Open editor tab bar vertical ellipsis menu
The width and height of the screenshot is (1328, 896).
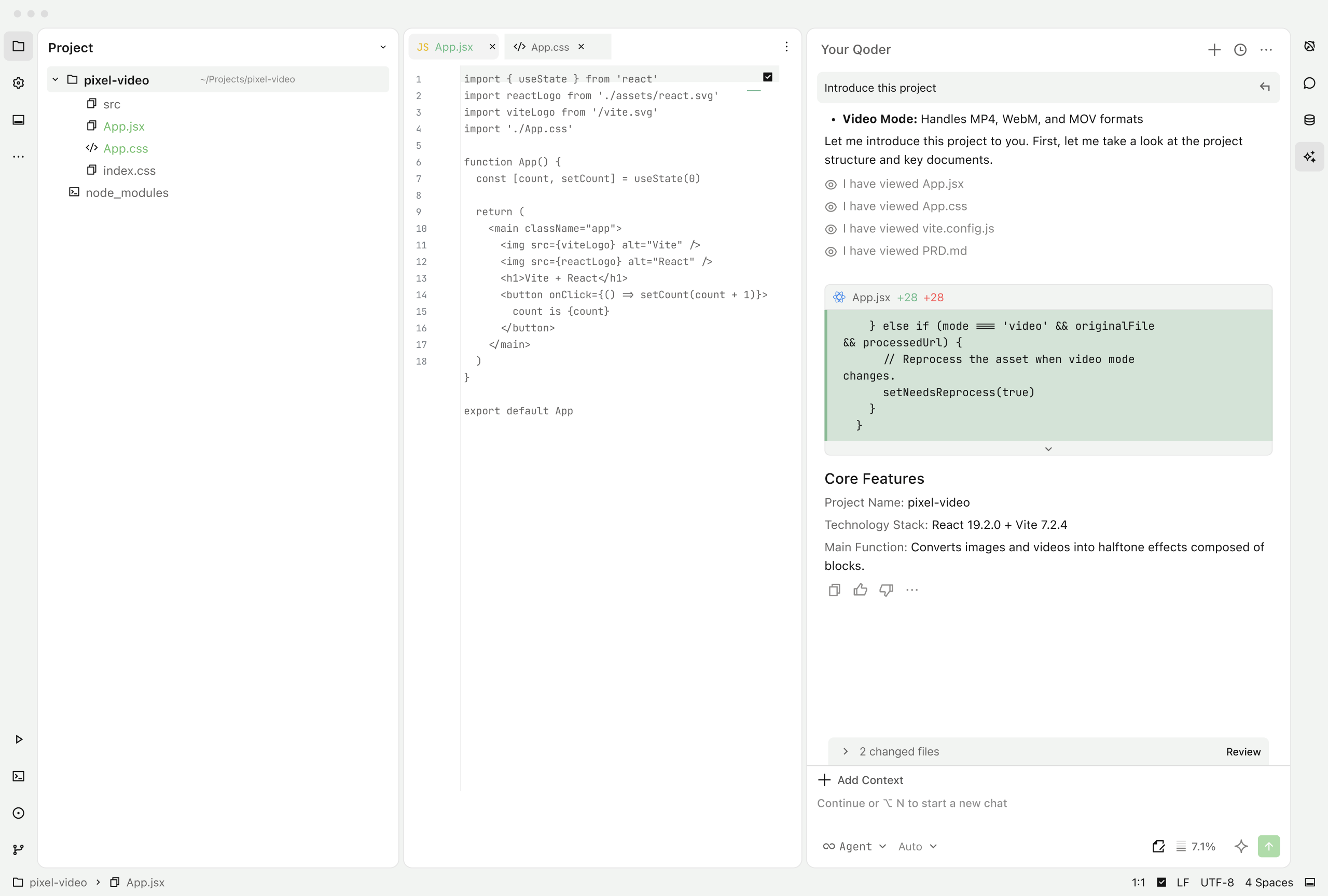pyautogui.click(x=786, y=47)
